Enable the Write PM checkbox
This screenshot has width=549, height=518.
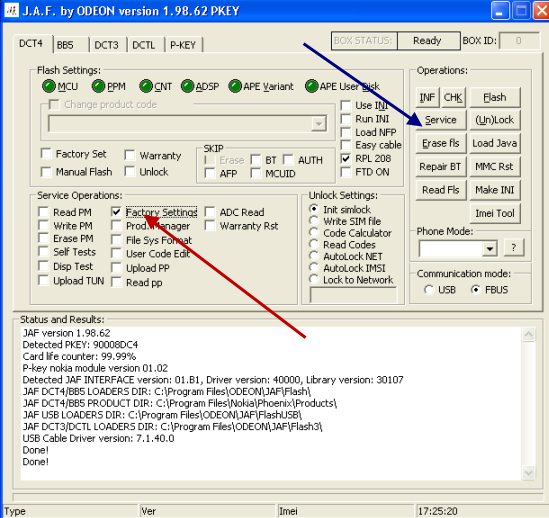point(43,226)
